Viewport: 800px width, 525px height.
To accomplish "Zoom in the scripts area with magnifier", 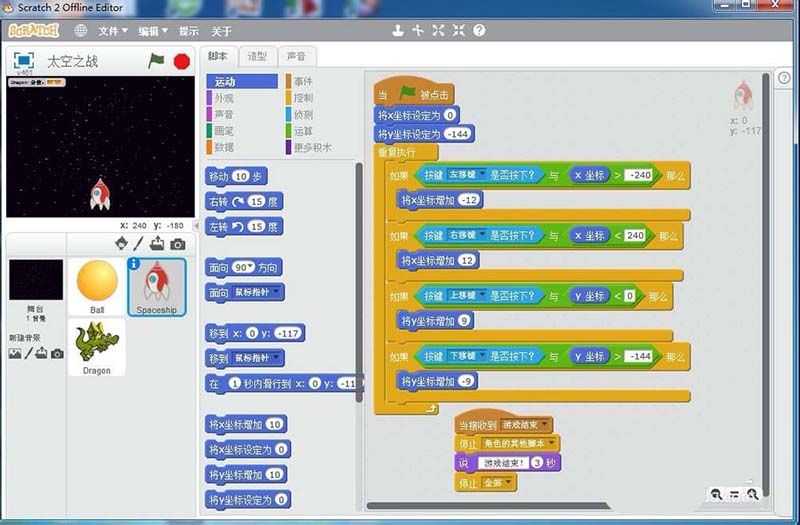I will (752, 494).
